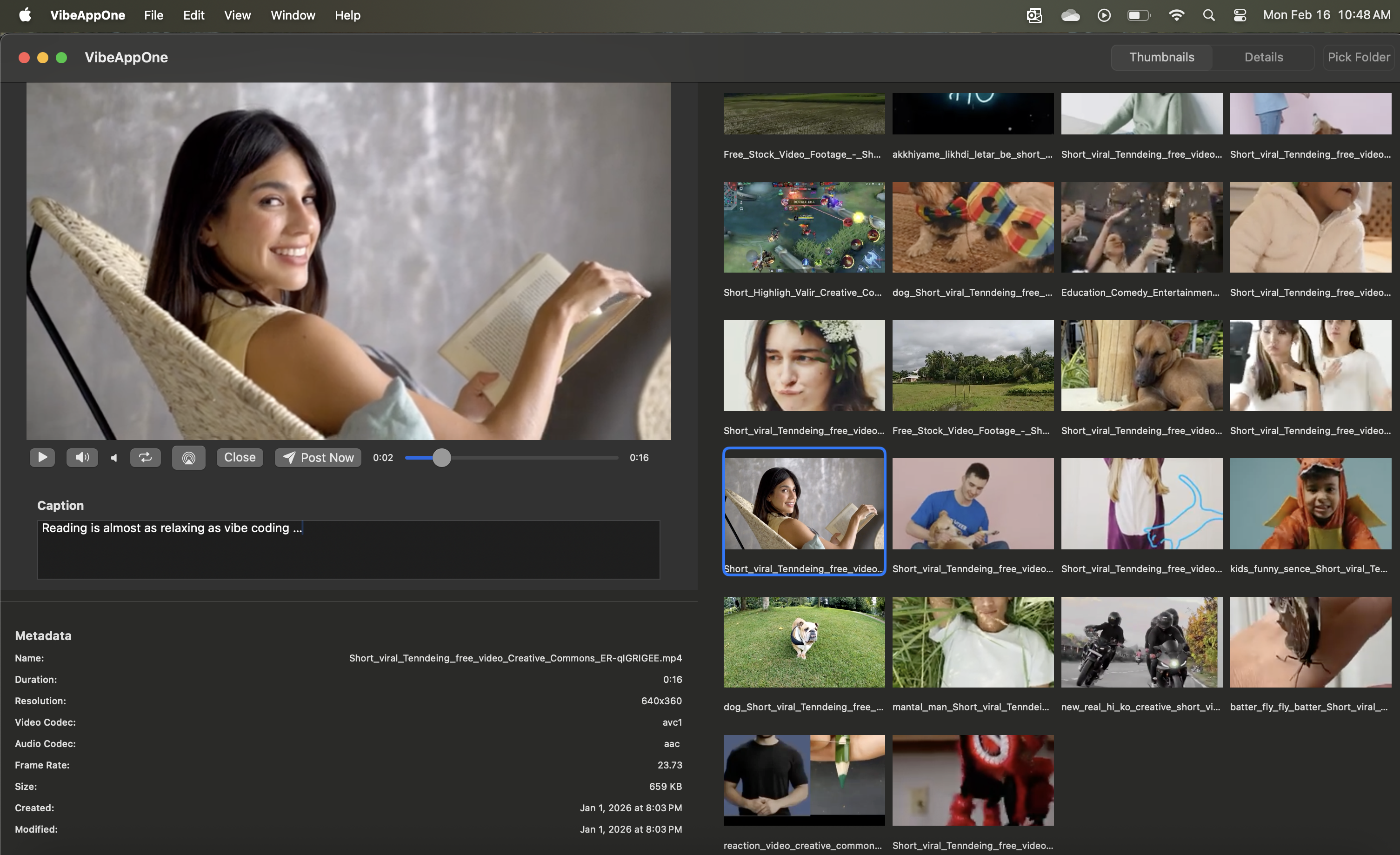Click inside the Caption text field

[x=348, y=549]
